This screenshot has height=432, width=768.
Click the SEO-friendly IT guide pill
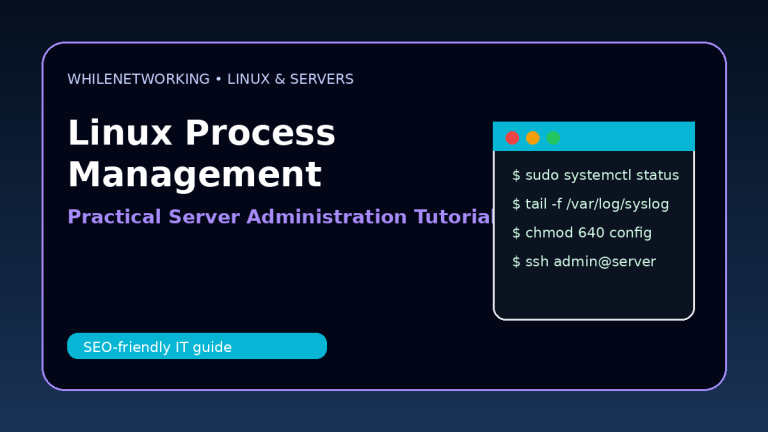click(x=197, y=346)
